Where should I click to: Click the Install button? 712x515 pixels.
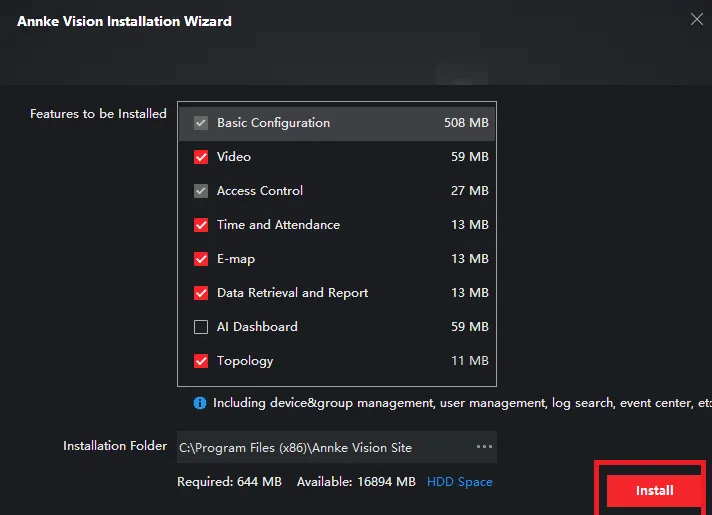[x=654, y=490]
